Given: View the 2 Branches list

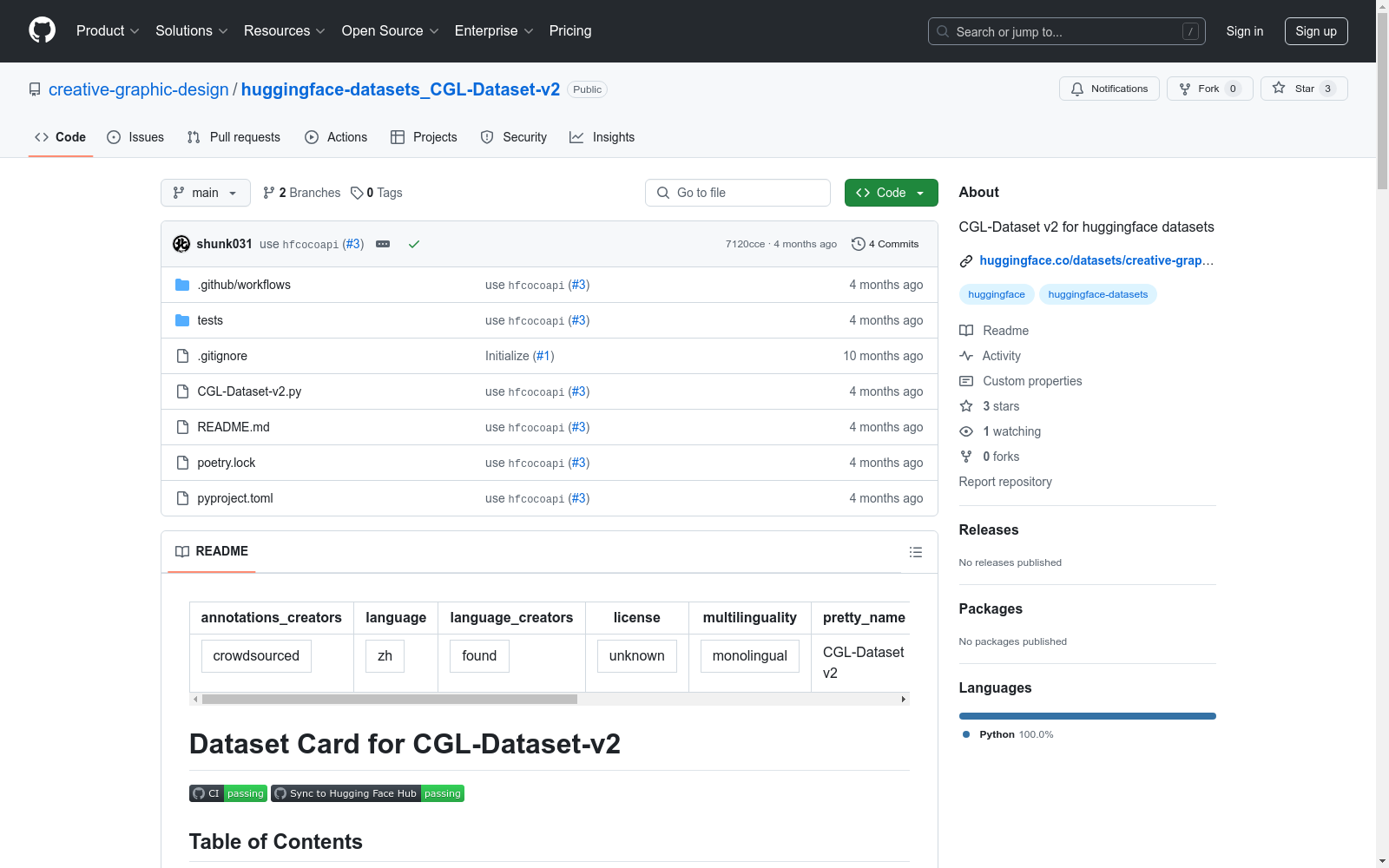Looking at the screenshot, I should click(302, 193).
